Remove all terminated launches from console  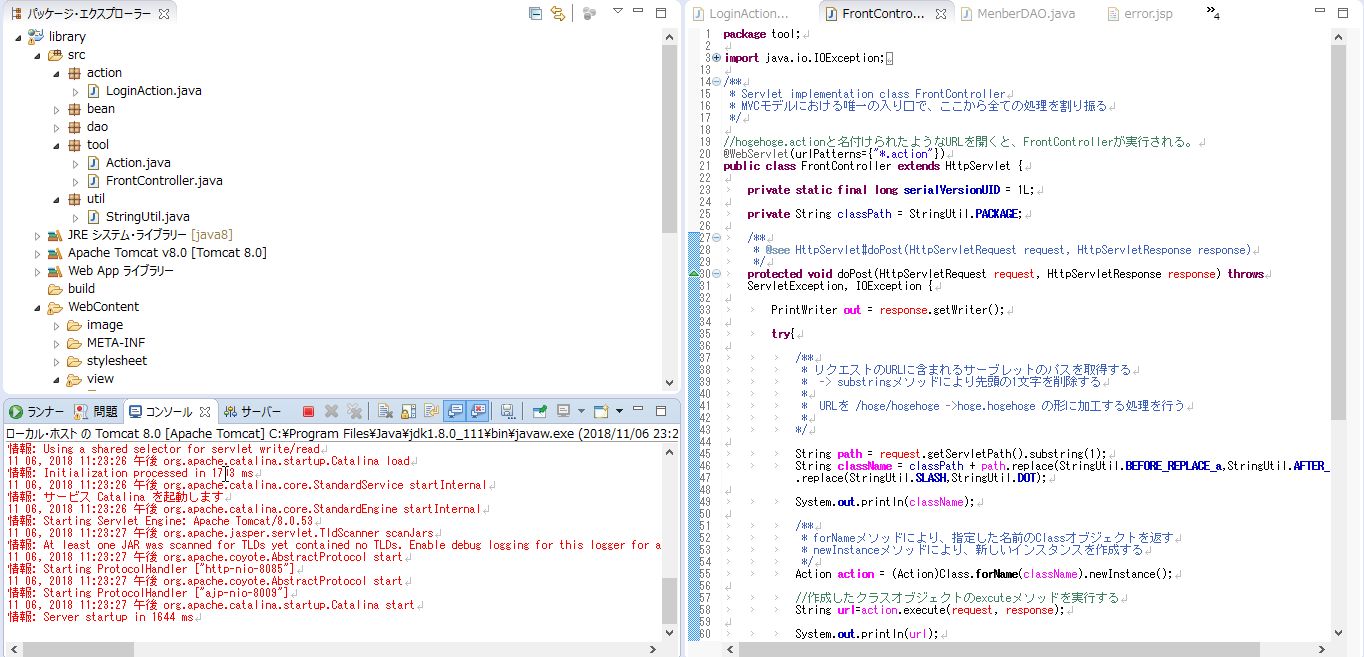pyautogui.click(x=356, y=410)
